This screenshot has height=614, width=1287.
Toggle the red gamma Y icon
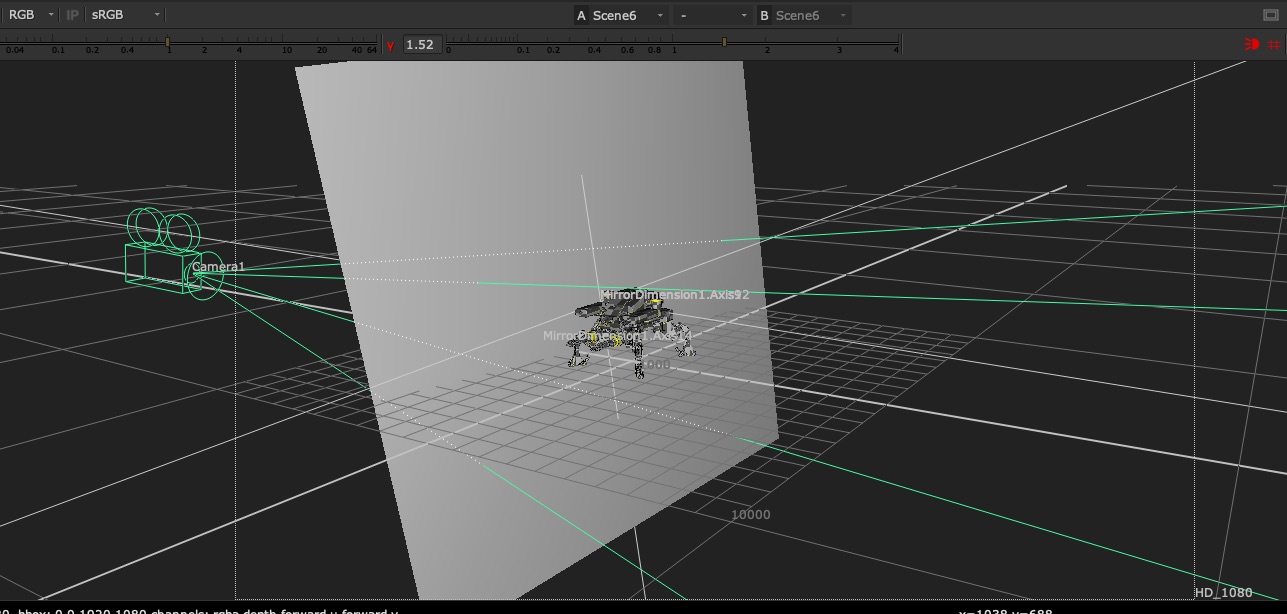tap(390, 45)
